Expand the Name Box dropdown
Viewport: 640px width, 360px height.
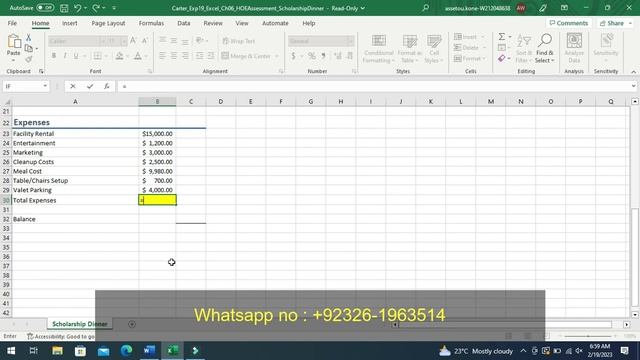(45, 86)
